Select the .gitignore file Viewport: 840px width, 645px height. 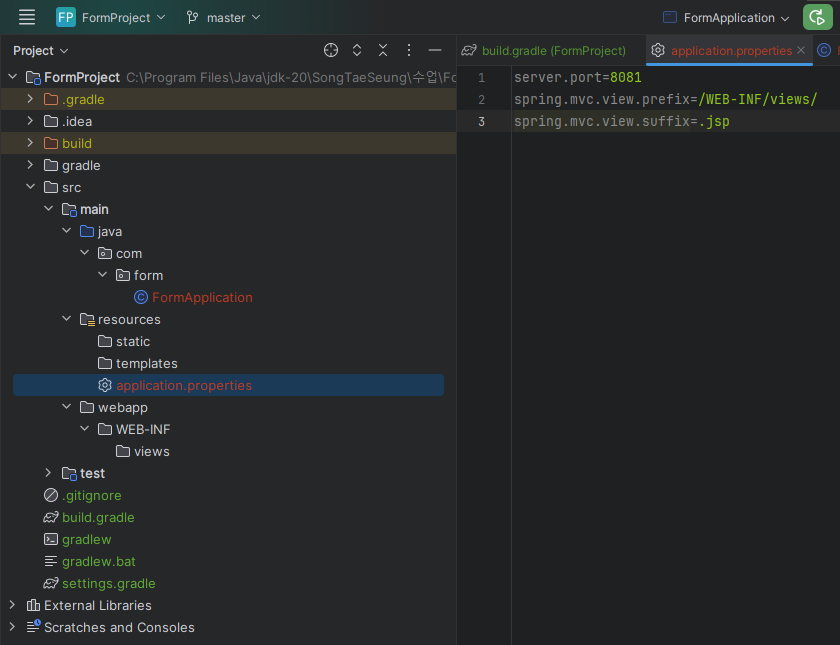click(x=92, y=496)
